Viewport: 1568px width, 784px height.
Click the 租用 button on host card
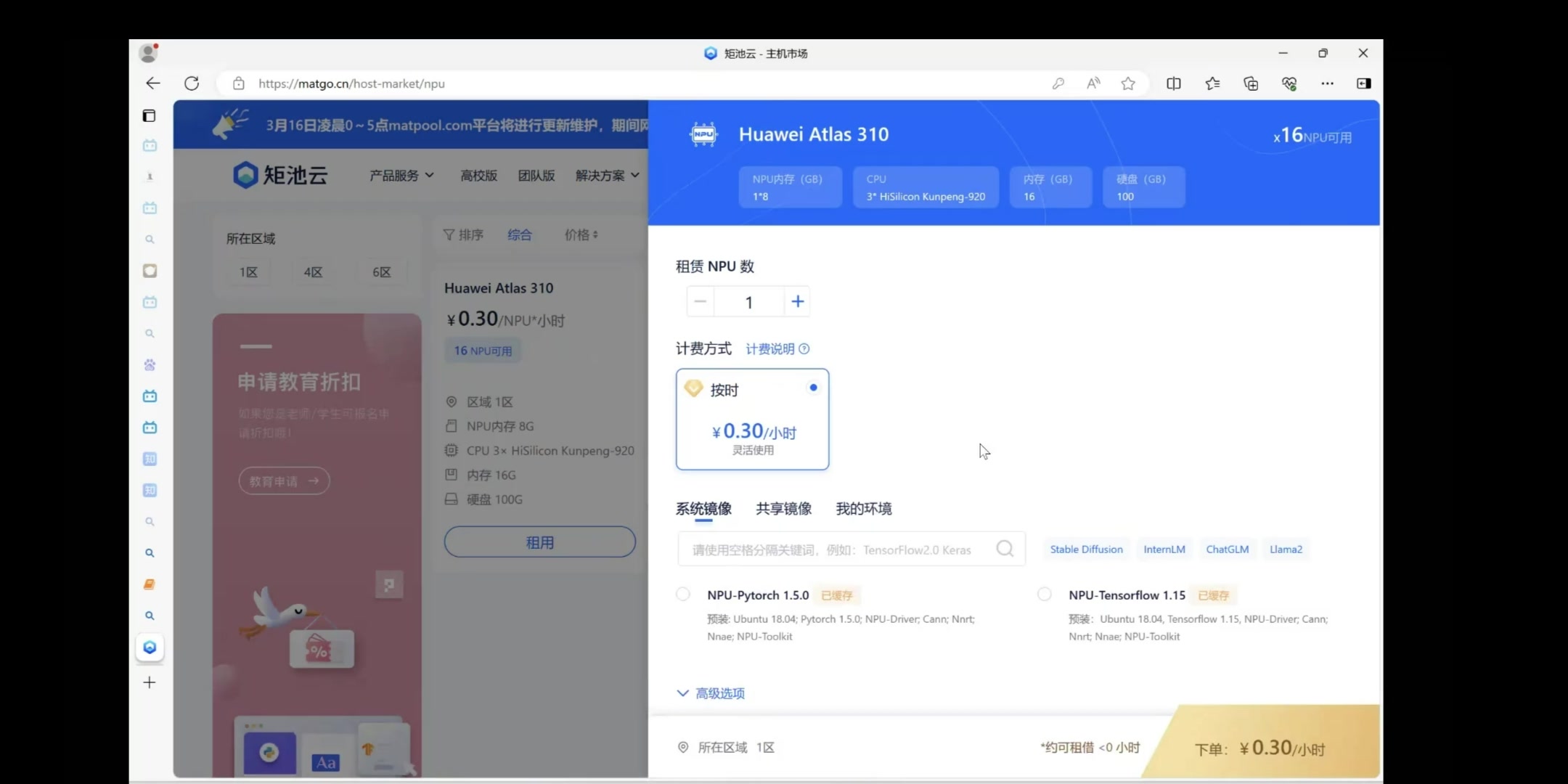point(539,542)
